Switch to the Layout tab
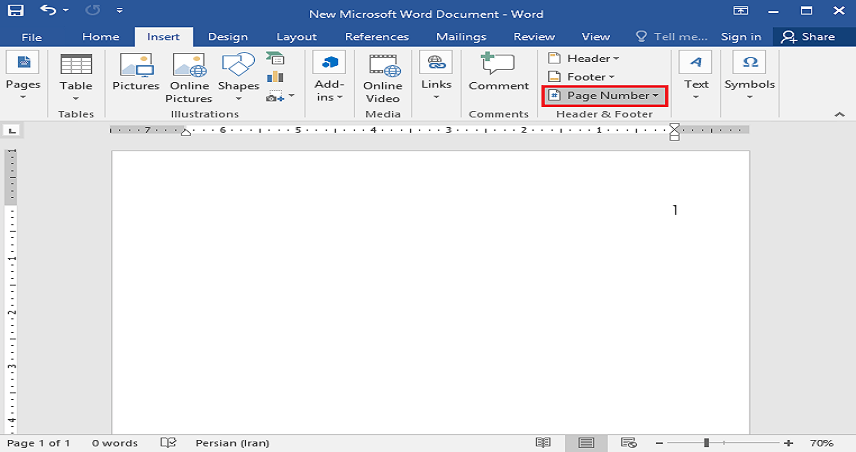 coord(296,37)
